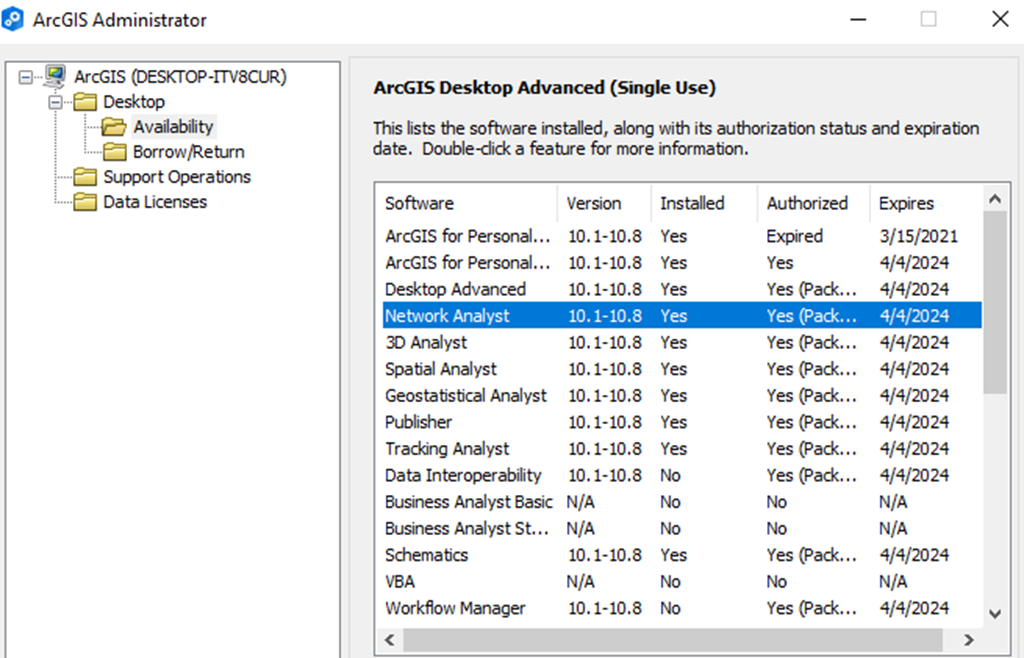The image size is (1024, 658).
Task: Minimize the ArcGIS Administrator window
Action: 858,20
